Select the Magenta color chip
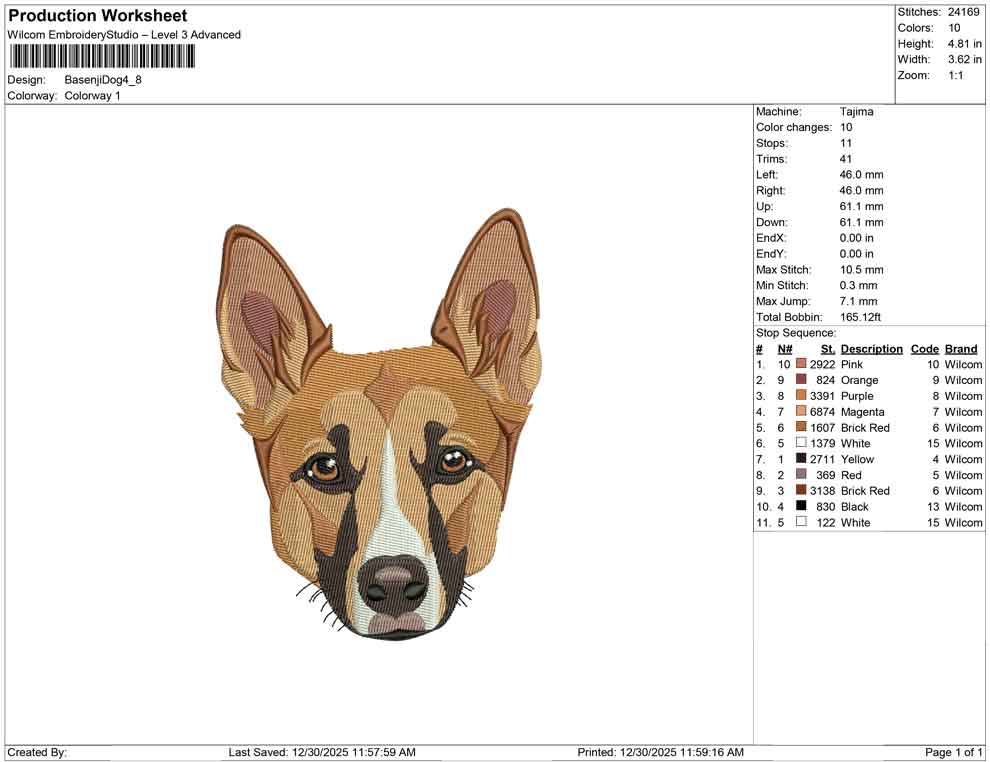This screenshot has width=990, height=762. tap(799, 412)
